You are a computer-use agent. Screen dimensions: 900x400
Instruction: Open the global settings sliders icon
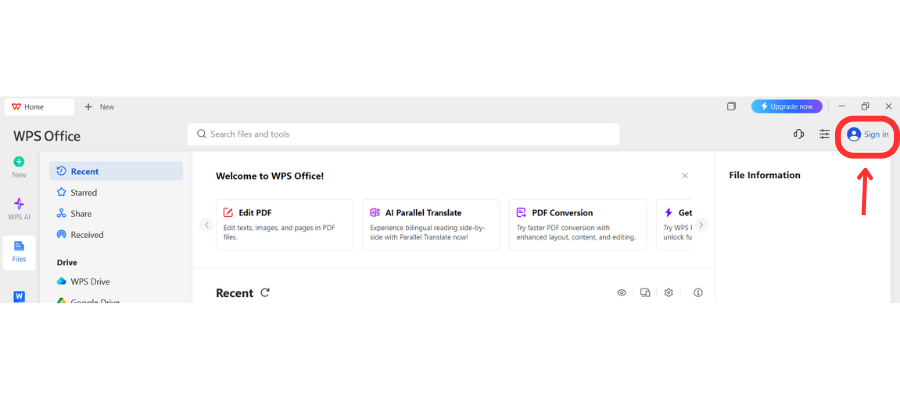coord(825,134)
